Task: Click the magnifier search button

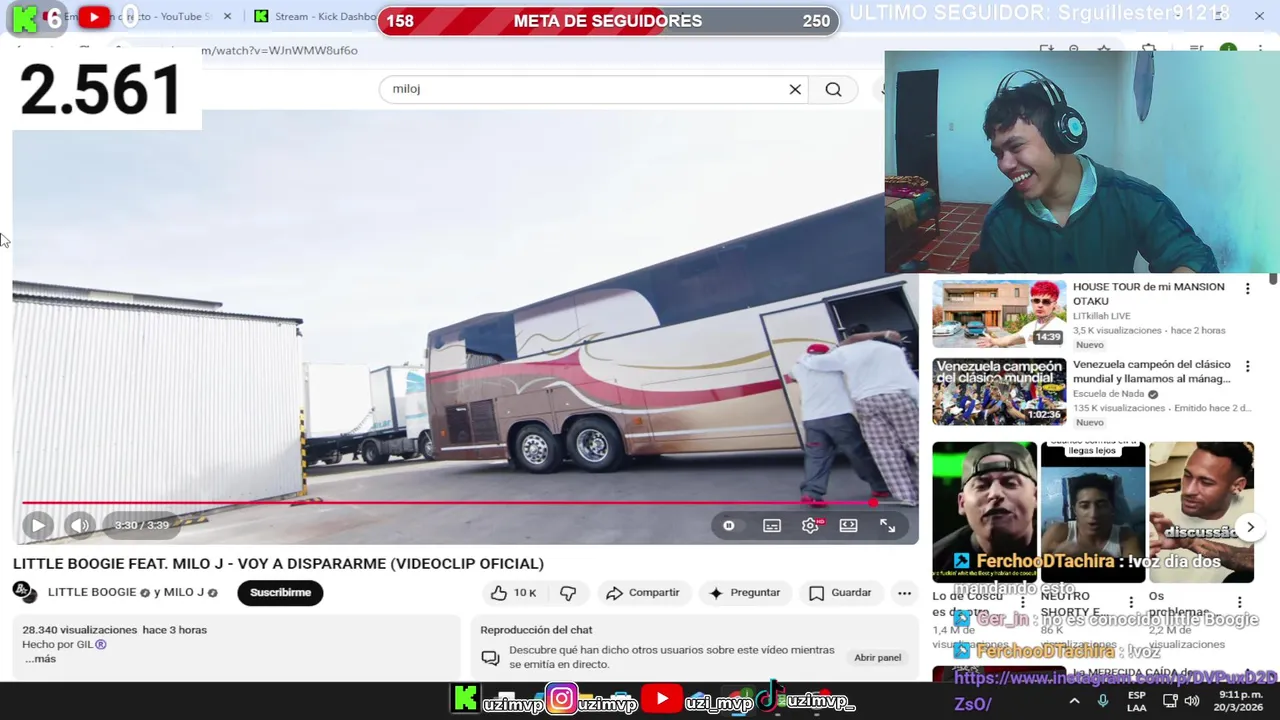Action: tap(833, 89)
